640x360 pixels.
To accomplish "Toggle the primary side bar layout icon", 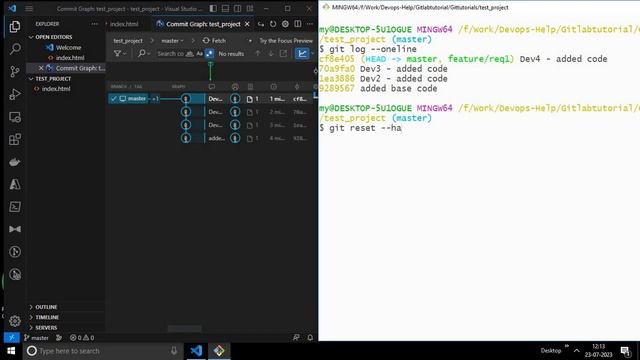I will tap(213, 8).
